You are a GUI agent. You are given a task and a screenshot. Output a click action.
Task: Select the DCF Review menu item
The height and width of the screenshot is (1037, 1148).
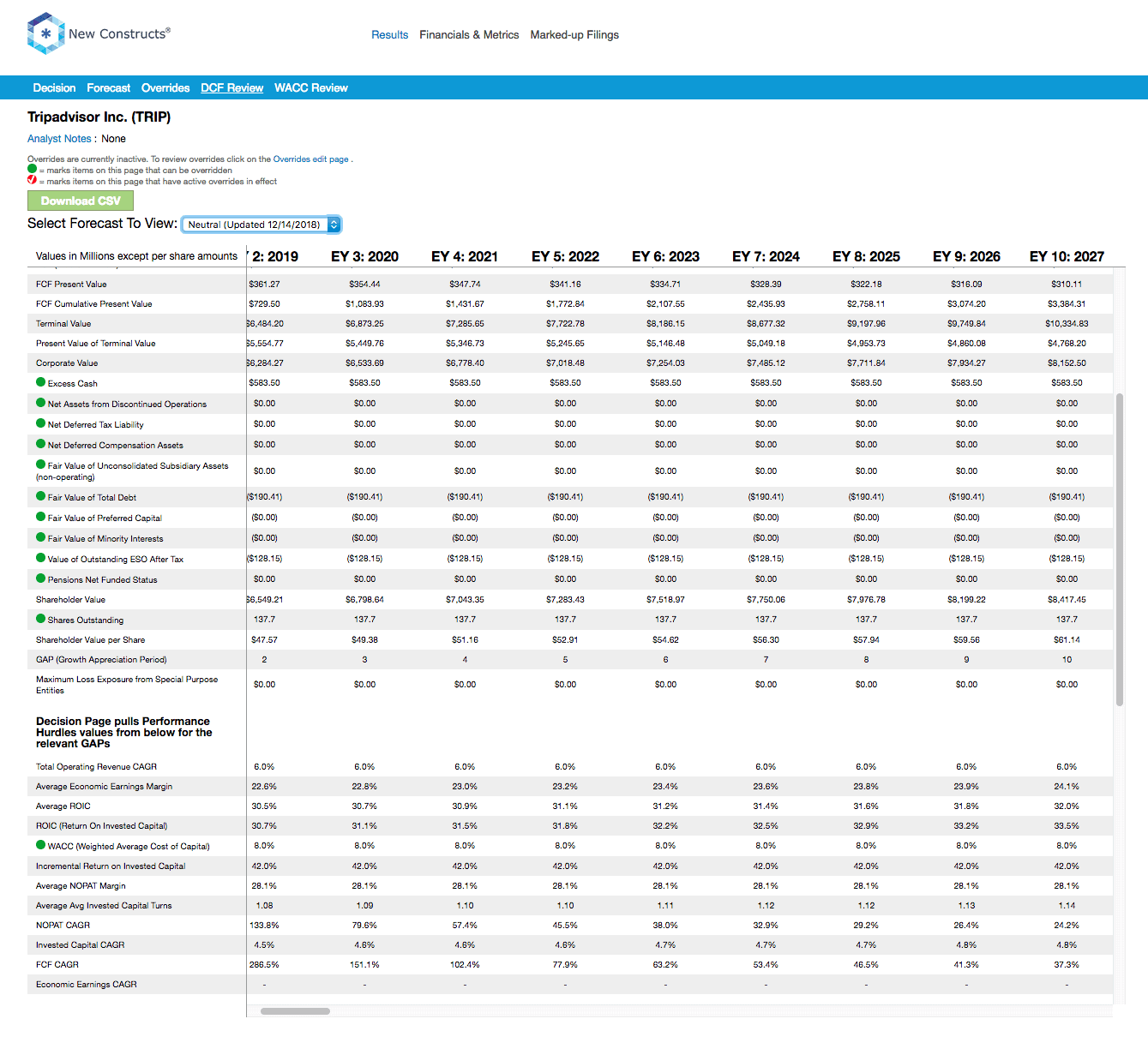click(x=232, y=88)
